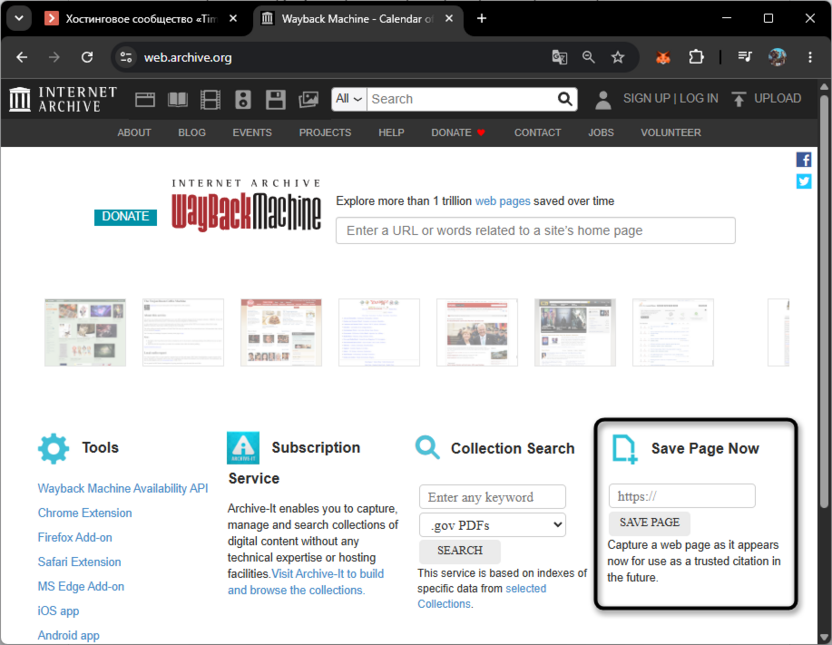Screen dimensions: 832x645
Task: Open the Images picture icon
Action: 308,99
